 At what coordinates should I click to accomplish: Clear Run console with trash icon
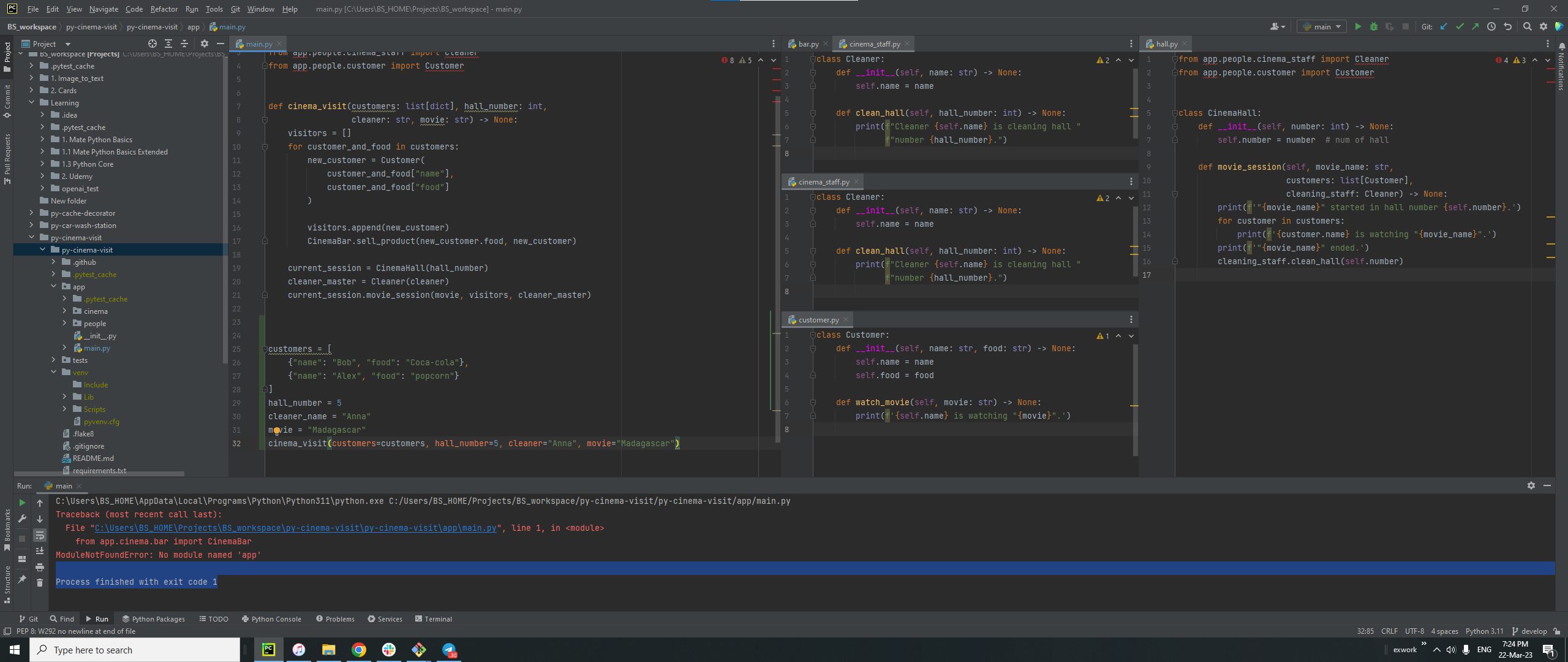tap(40, 582)
